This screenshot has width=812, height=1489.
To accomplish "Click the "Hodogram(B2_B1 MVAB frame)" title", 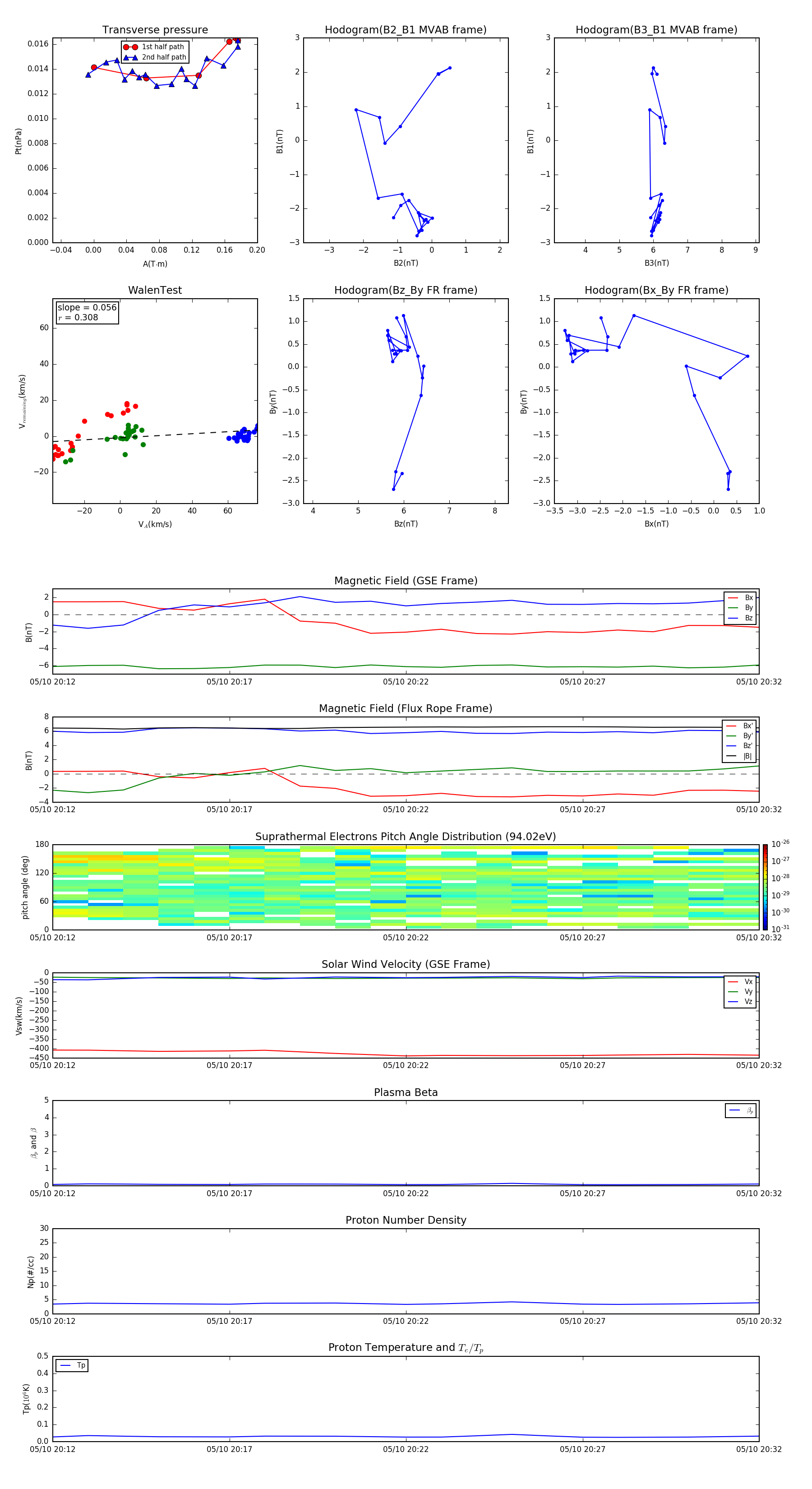I will [x=406, y=30].
